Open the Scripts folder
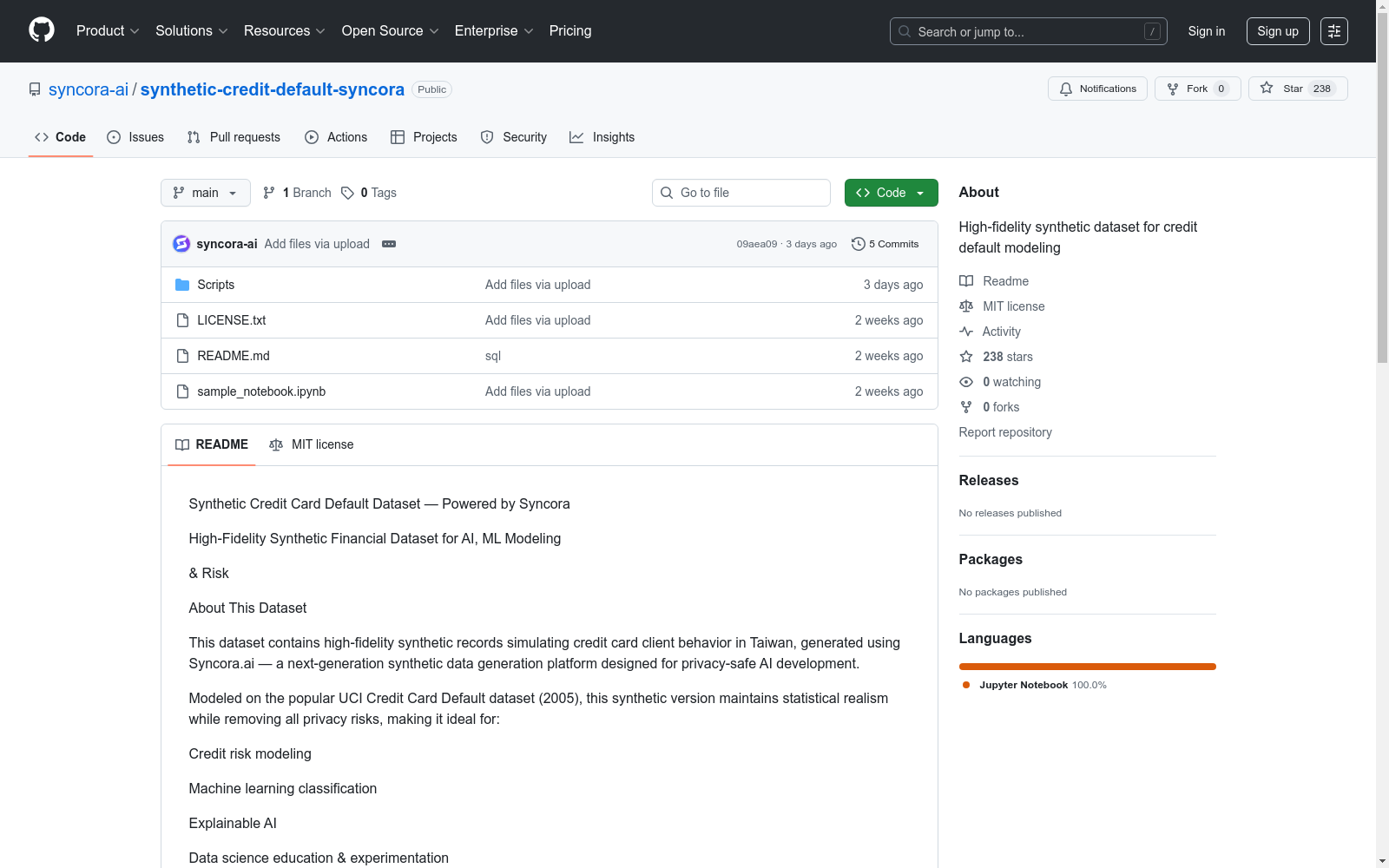Viewport: 1389px width, 868px height. (216, 285)
